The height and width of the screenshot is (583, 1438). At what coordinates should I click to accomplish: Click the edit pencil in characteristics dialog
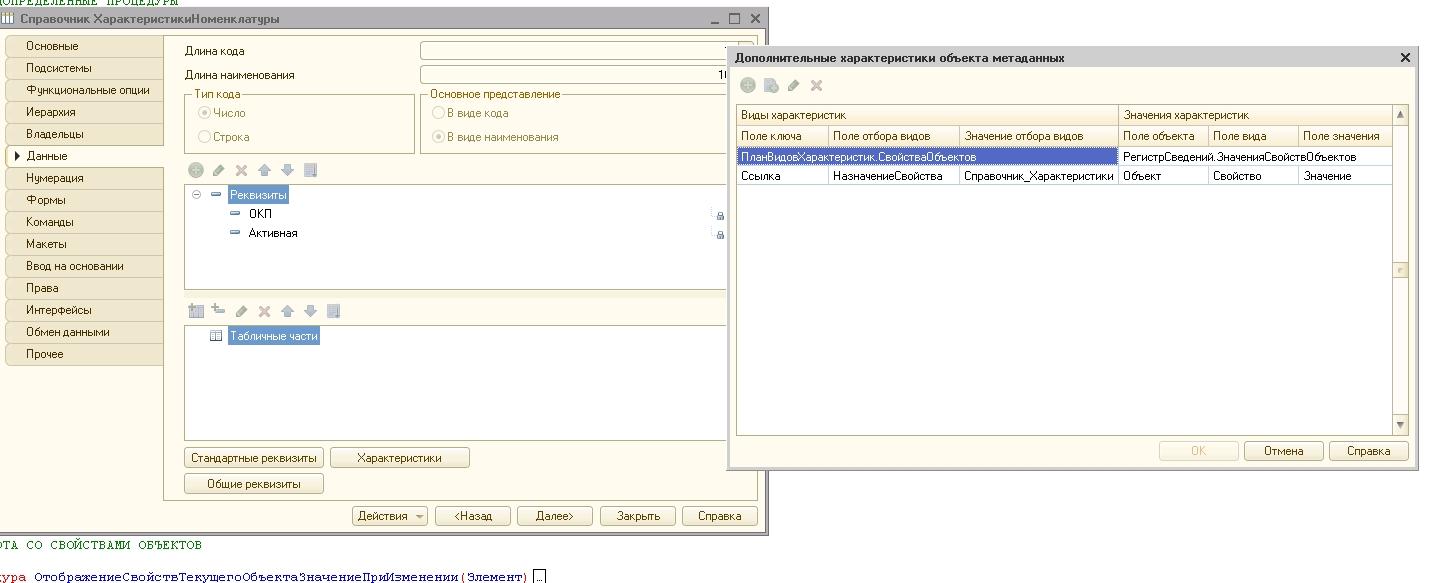[794, 86]
